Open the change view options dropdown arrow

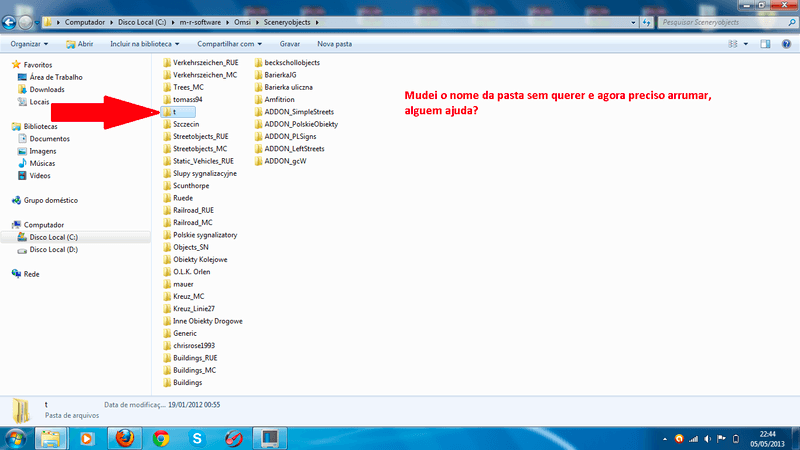(x=746, y=44)
